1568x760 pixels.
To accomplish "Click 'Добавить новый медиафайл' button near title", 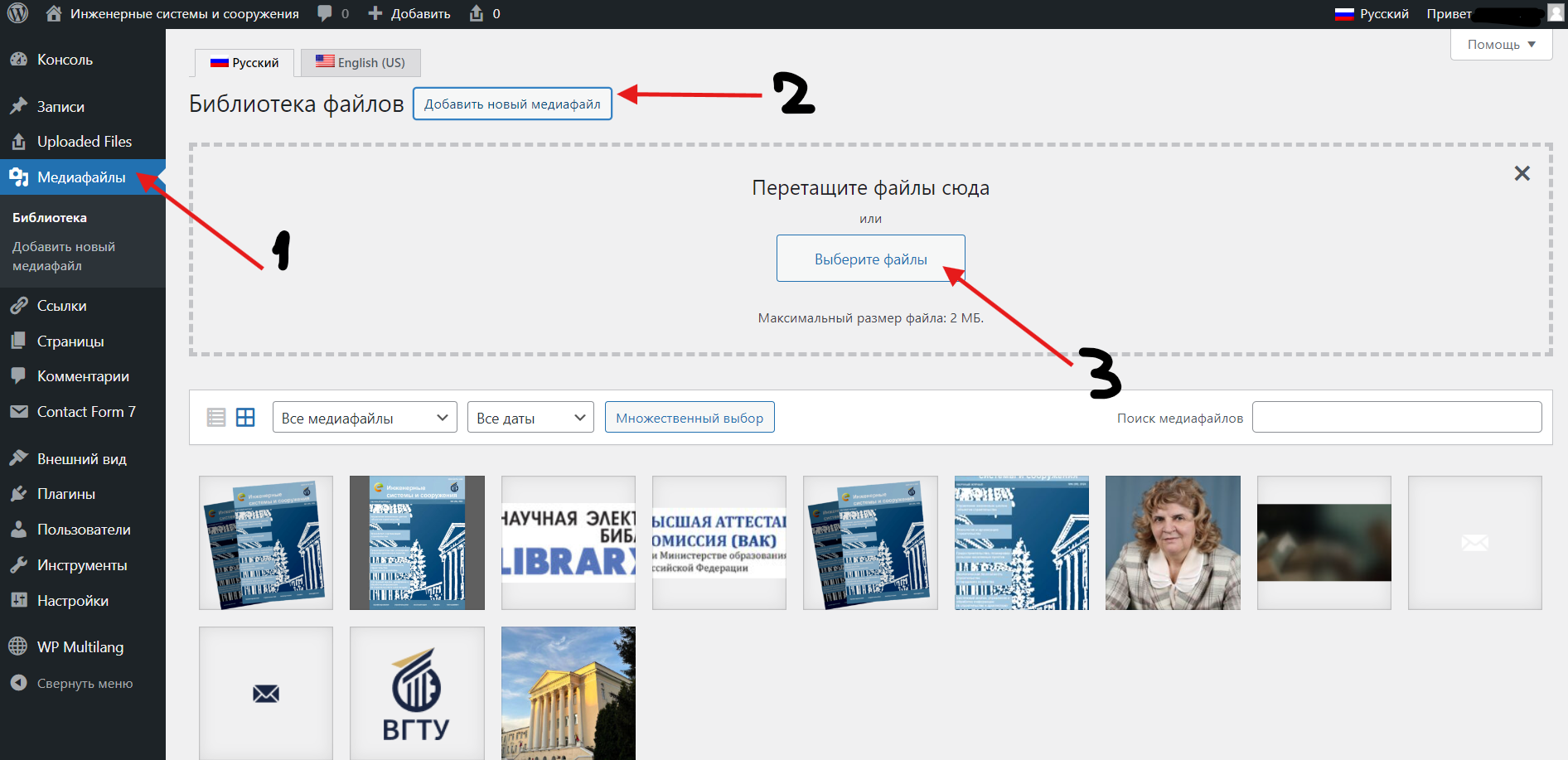I will point(512,104).
